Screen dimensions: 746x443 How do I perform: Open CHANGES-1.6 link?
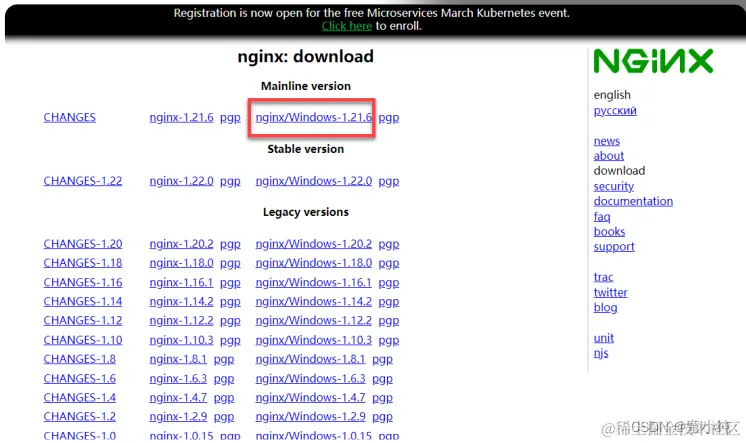pyautogui.click(x=79, y=378)
